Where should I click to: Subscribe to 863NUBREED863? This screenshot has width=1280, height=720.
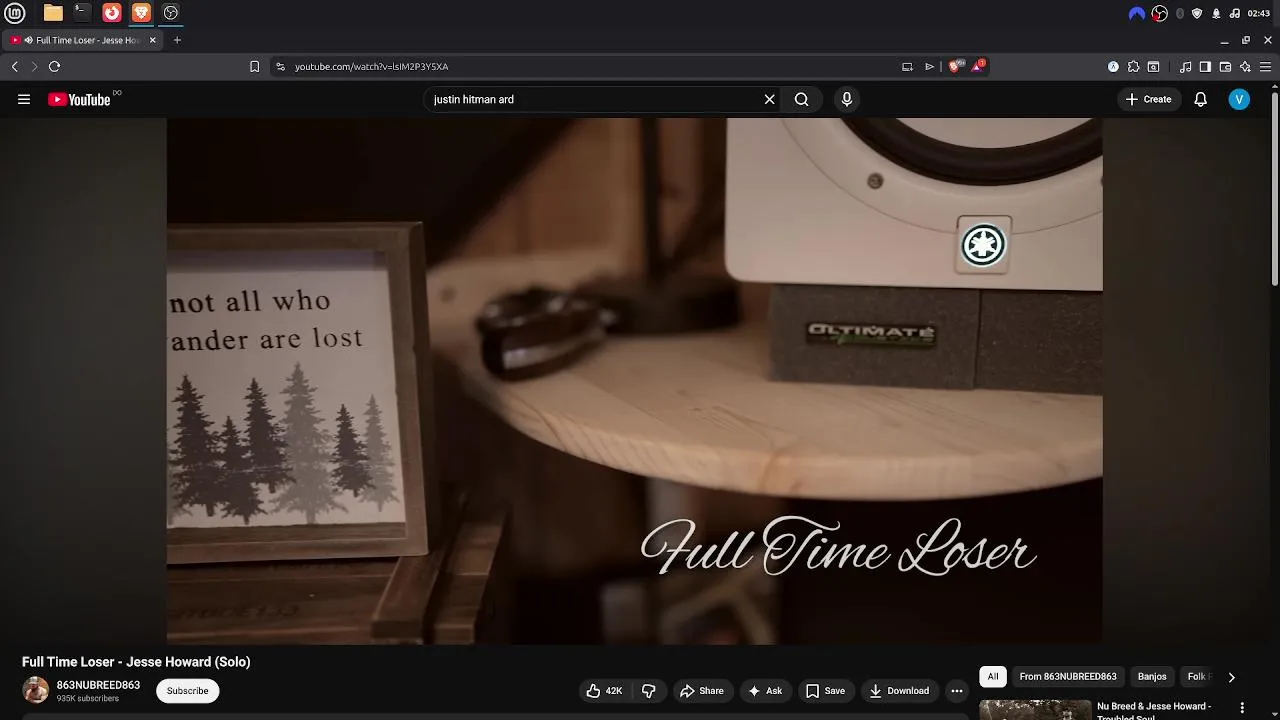(187, 691)
